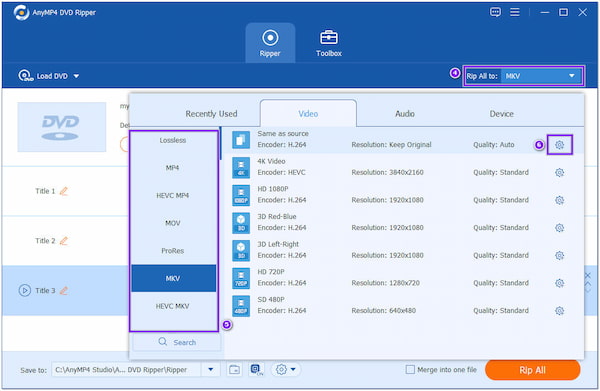Edit Title 2 name pencil icon
Image resolution: width=600 pixels, height=391 pixels.
tap(64, 241)
